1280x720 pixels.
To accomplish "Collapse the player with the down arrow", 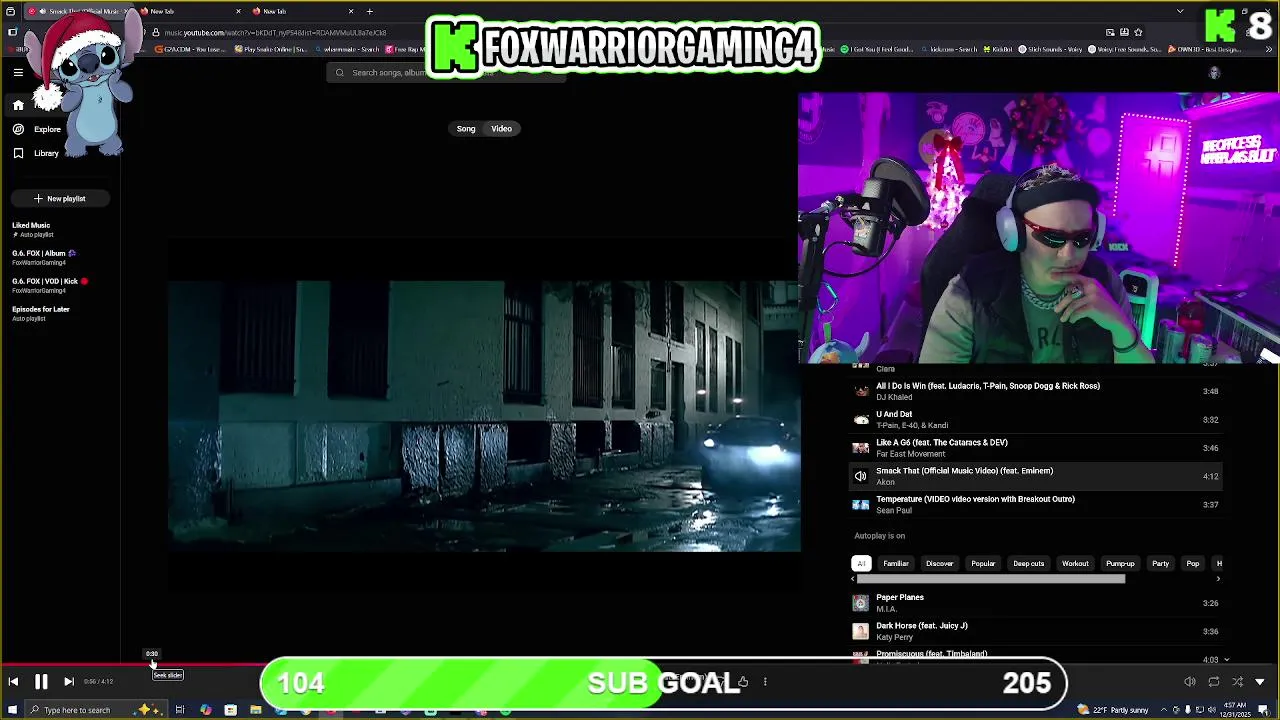I will 1260,682.
